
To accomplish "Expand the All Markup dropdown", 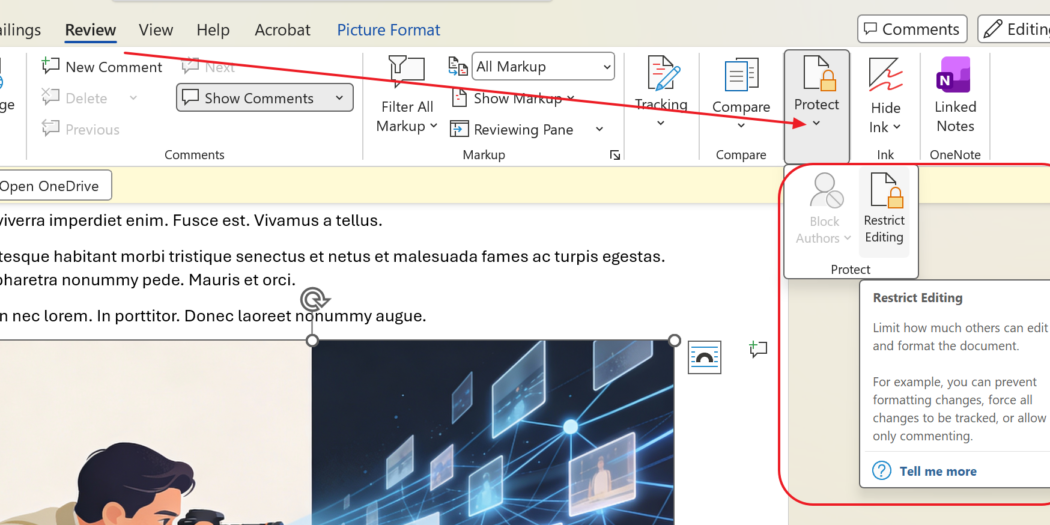I will pos(607,67).
